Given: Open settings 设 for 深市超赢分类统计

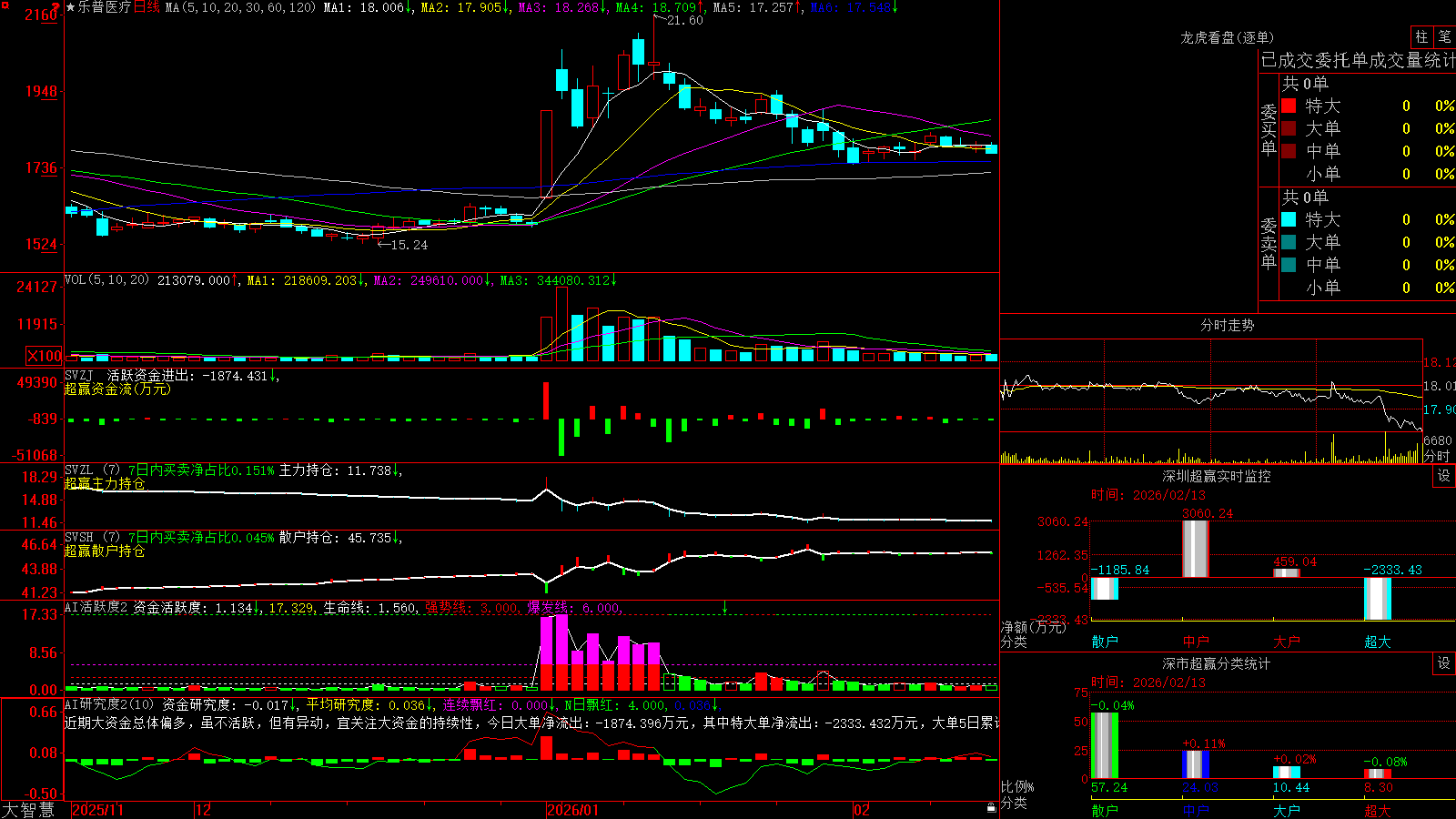Looking at the screenshot, I should tap(1444, 663).
